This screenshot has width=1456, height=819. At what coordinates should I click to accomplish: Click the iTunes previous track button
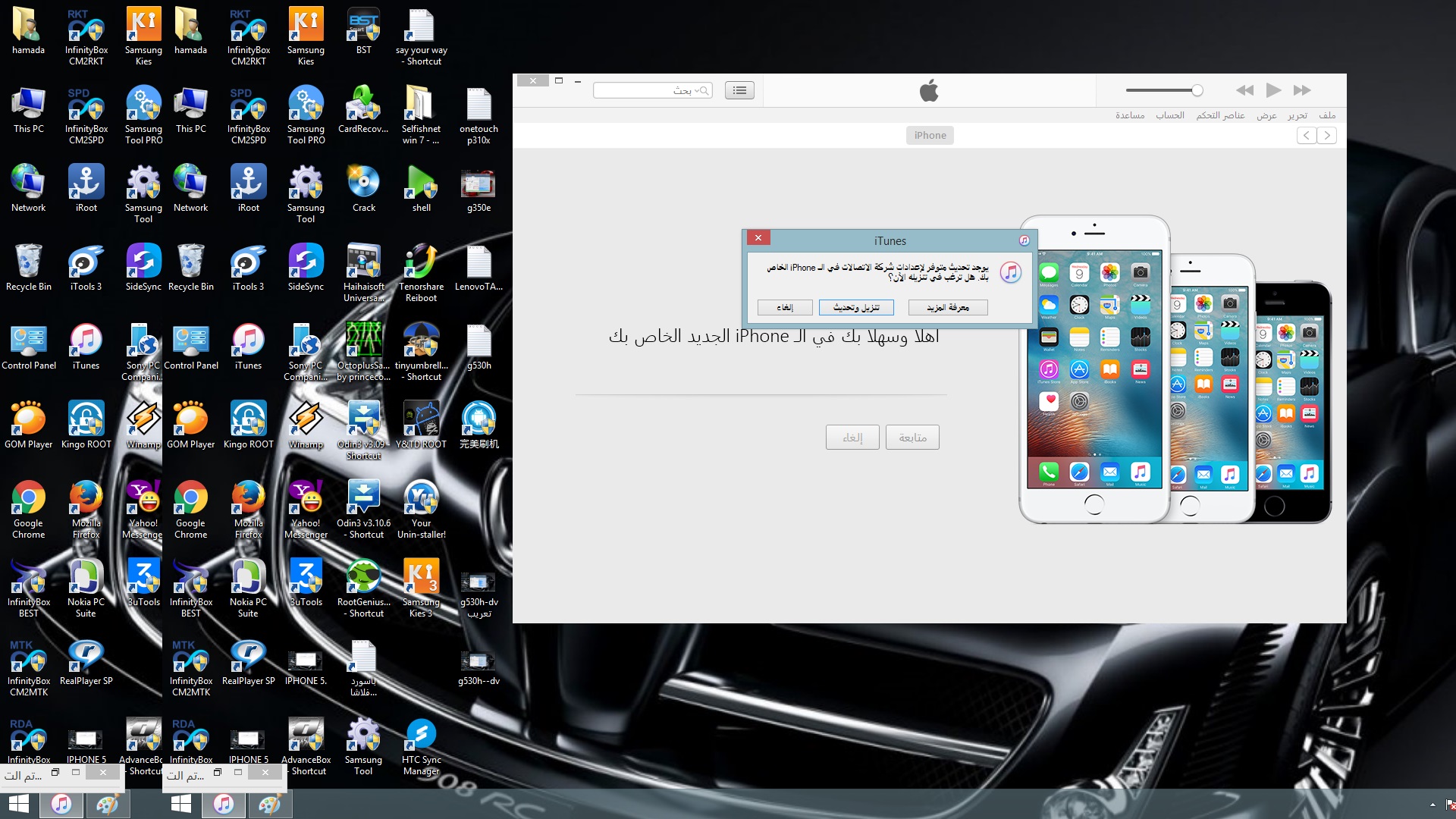tap(1244, 90)
